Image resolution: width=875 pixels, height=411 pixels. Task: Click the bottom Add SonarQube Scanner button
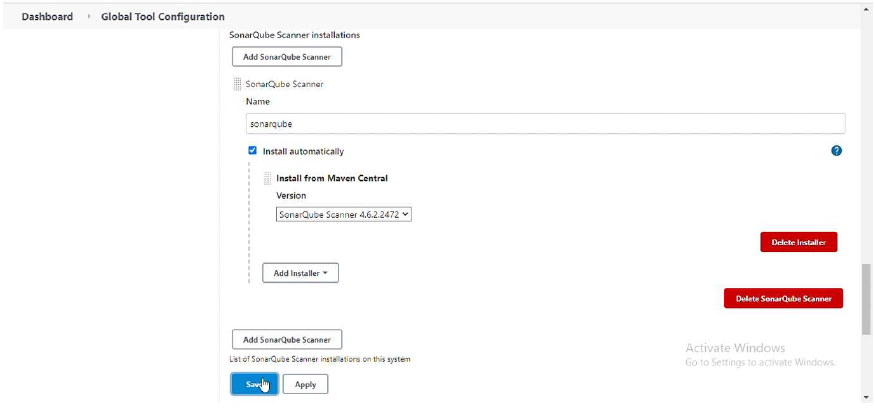tap(287, 339)
